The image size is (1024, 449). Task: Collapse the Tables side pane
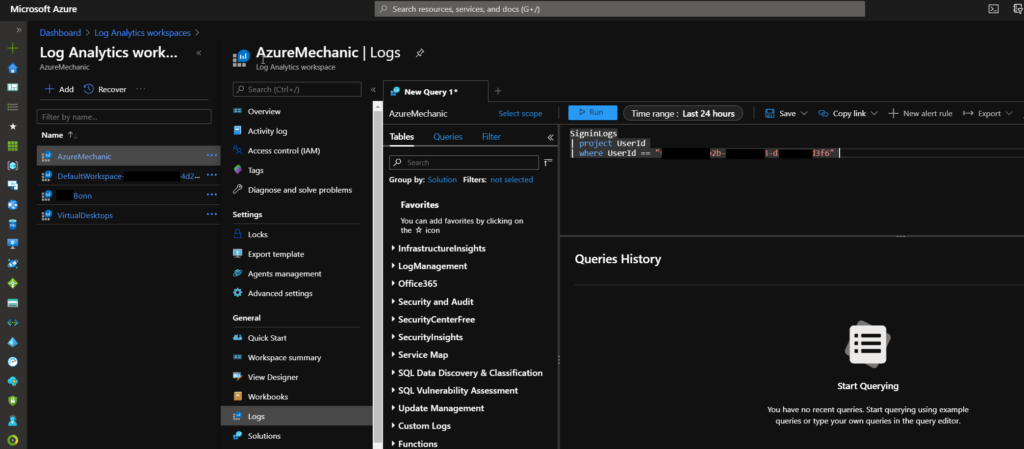pyautogui.click(x=550, y=137)
